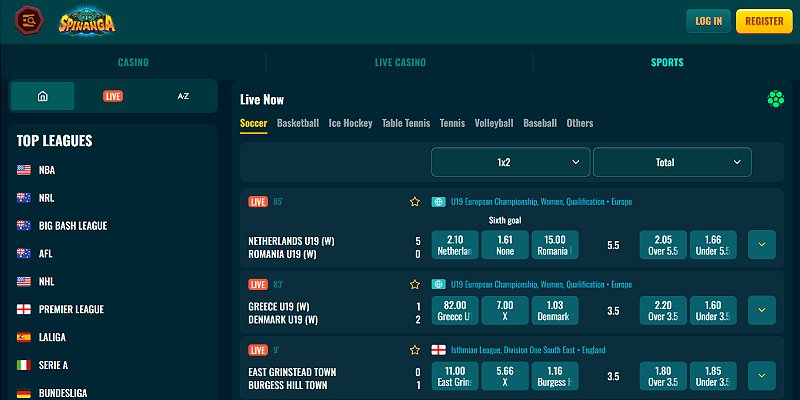Bet 1.16 on Burgess Hill
The image size is (800, 400).
555,376
